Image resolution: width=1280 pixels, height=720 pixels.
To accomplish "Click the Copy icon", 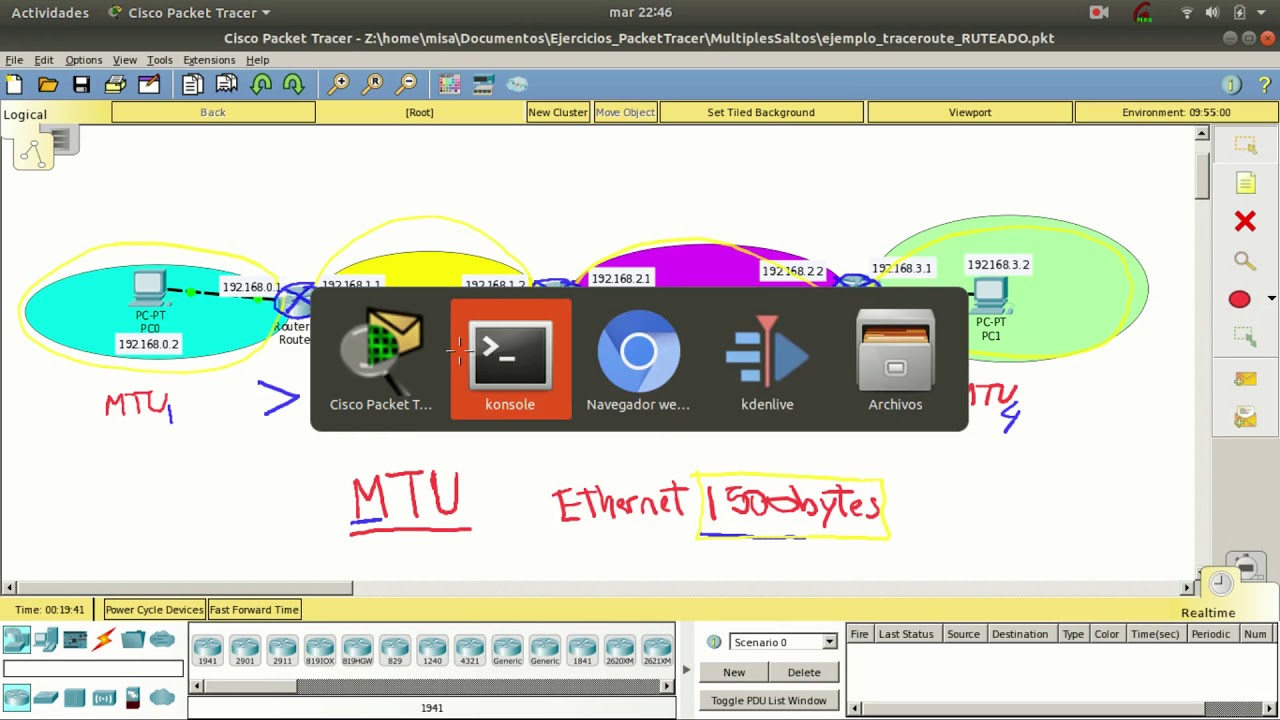I will tap(192, 85).
